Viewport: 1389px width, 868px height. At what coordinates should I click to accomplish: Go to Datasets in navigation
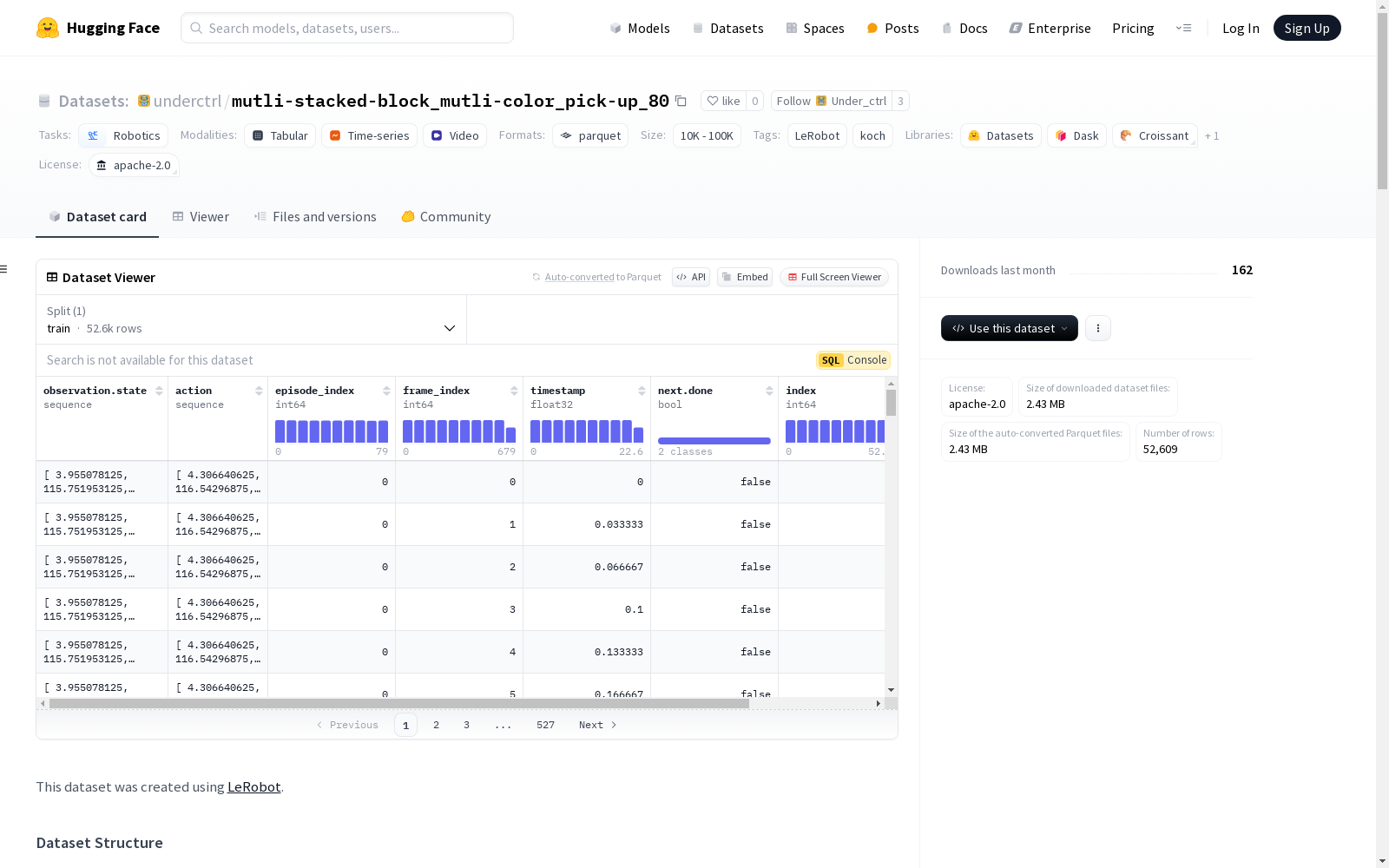(727, 28)
